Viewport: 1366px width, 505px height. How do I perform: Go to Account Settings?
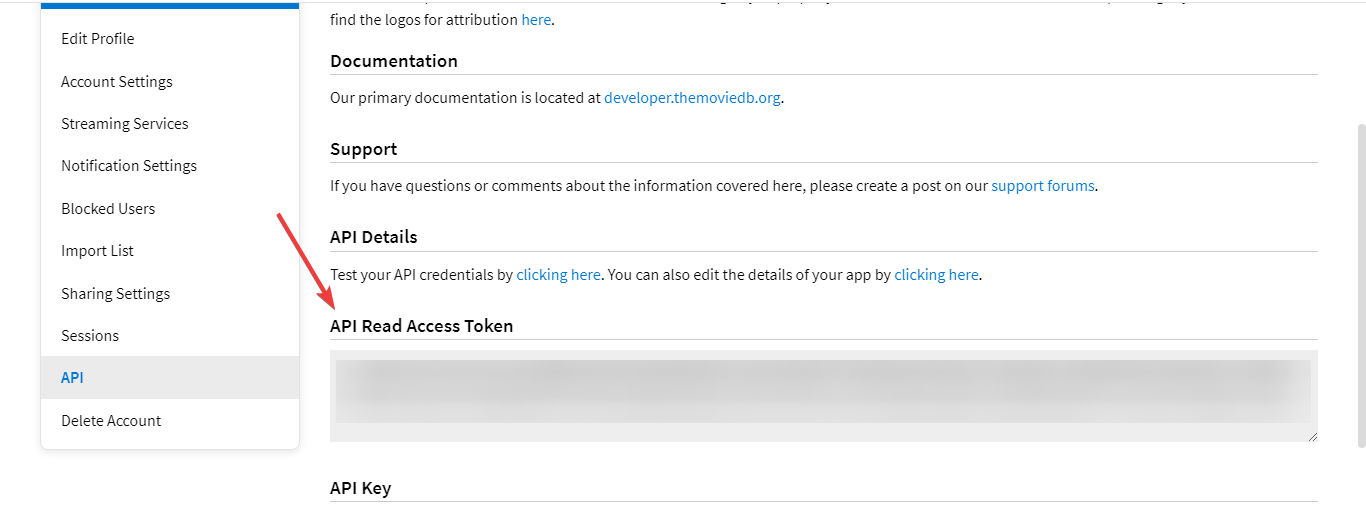[x=116, y=82]
